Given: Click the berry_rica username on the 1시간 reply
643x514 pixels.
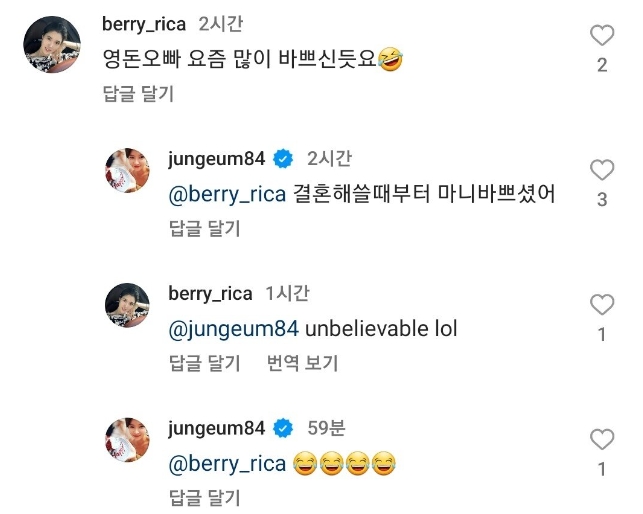Looking at the screenshot, I should click(x=211, y=294).
